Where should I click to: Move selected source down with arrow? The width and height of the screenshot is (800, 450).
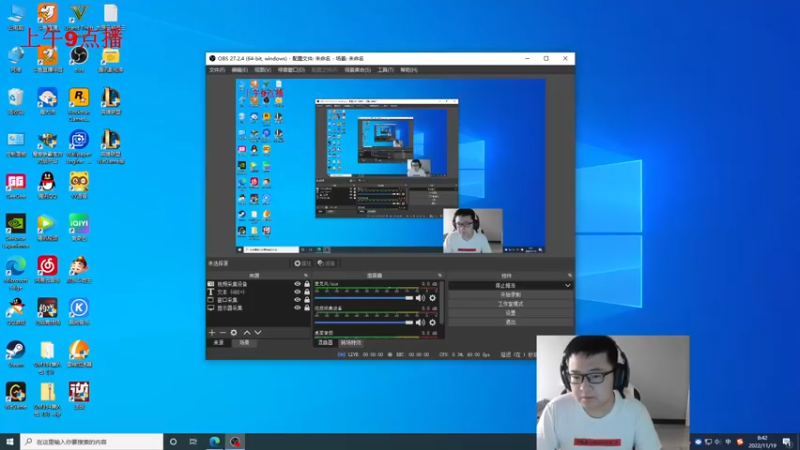pos(258,333)
